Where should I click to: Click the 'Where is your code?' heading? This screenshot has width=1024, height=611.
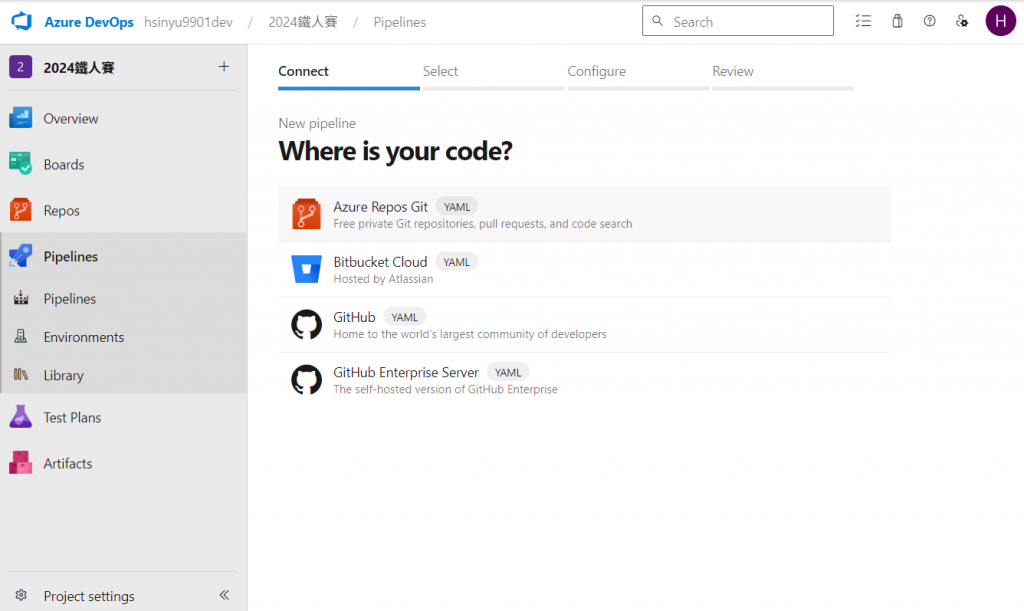[395, 151]
